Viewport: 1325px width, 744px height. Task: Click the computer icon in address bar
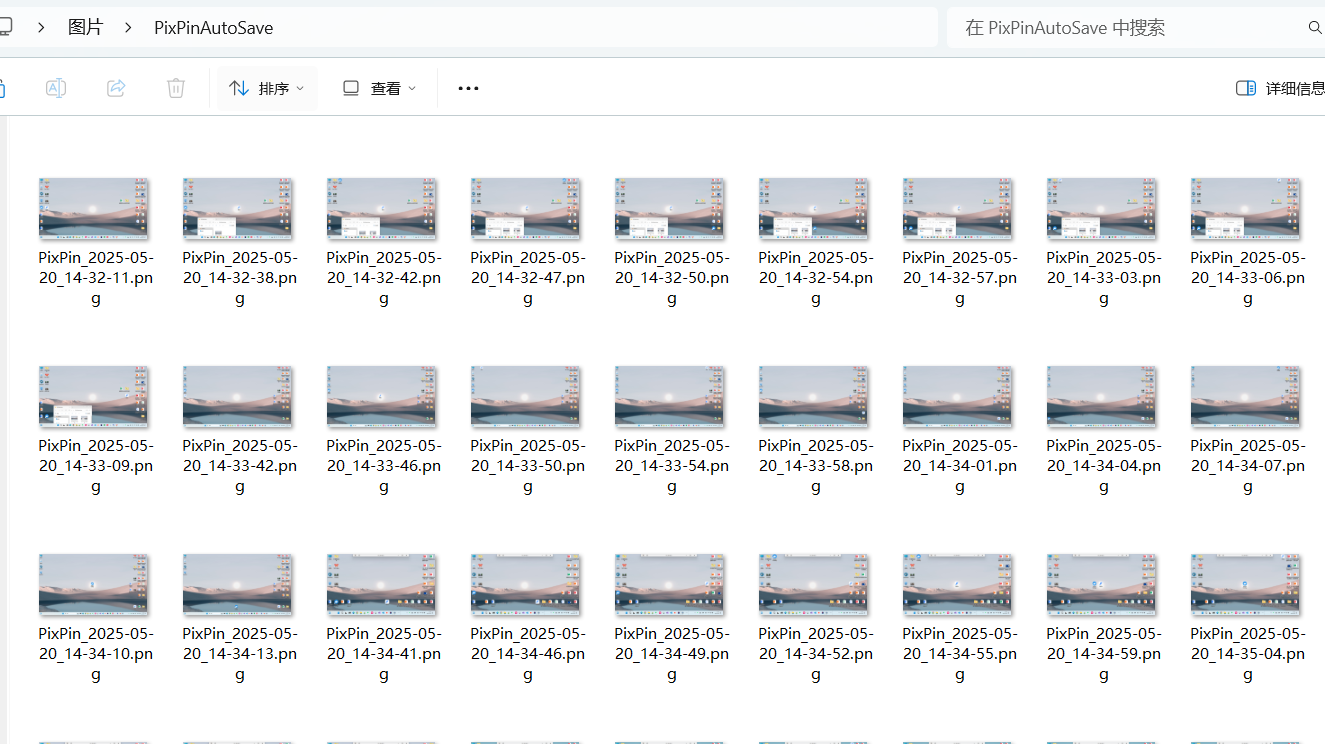pyautogui.click(x=6, y=28)
